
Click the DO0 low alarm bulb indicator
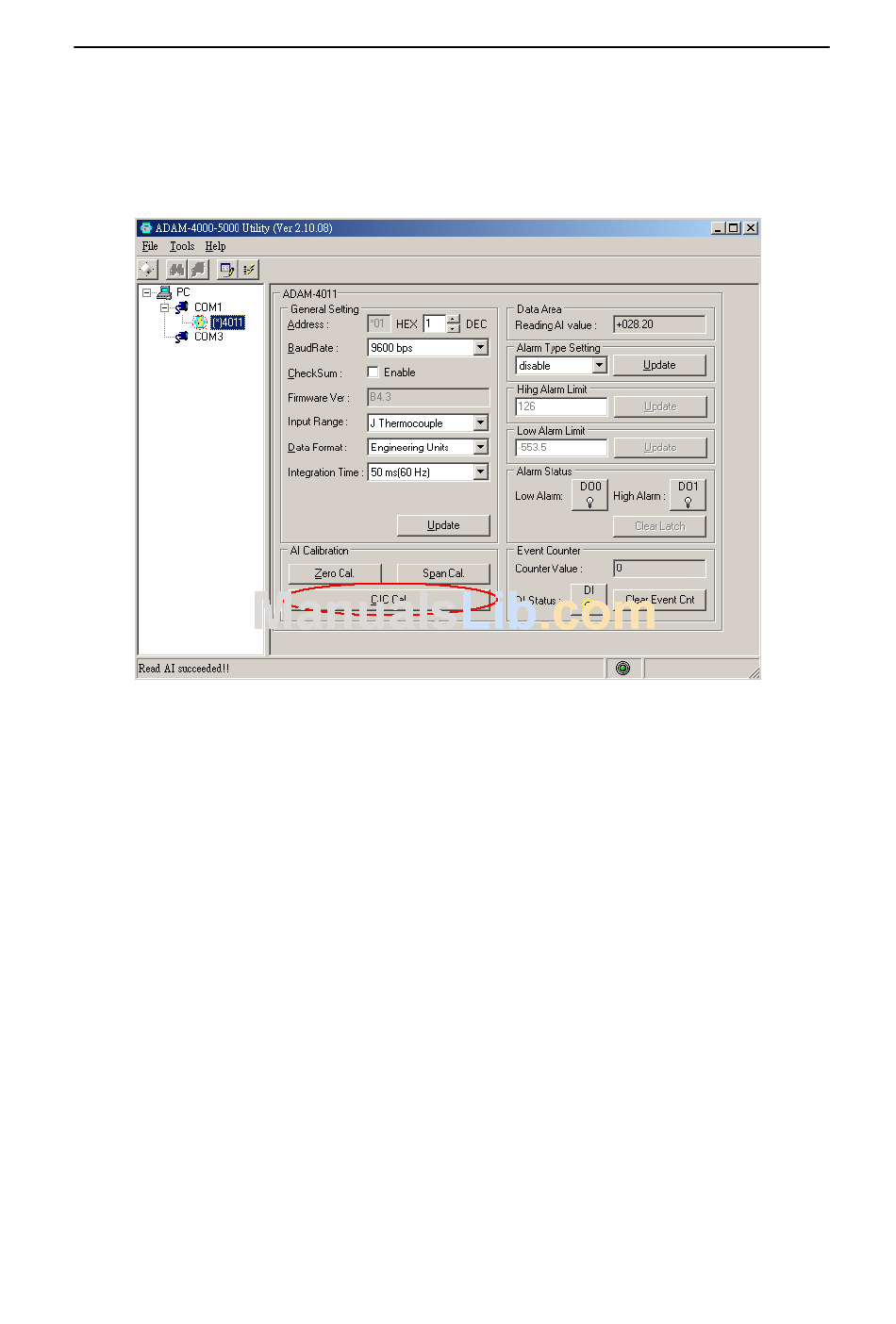pyautogui.click(x=590, y=495)
